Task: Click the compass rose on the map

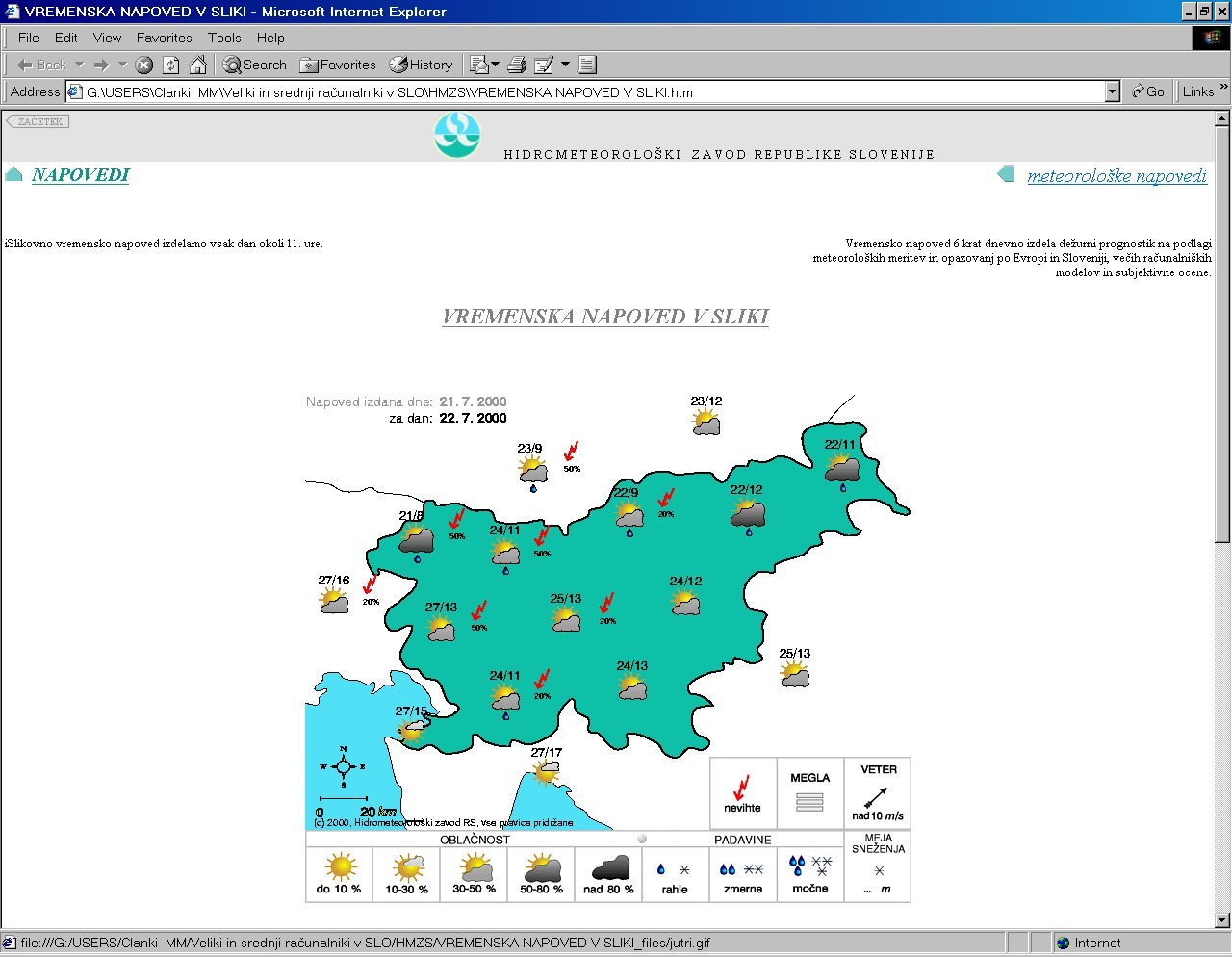Action: coord(343,766)
